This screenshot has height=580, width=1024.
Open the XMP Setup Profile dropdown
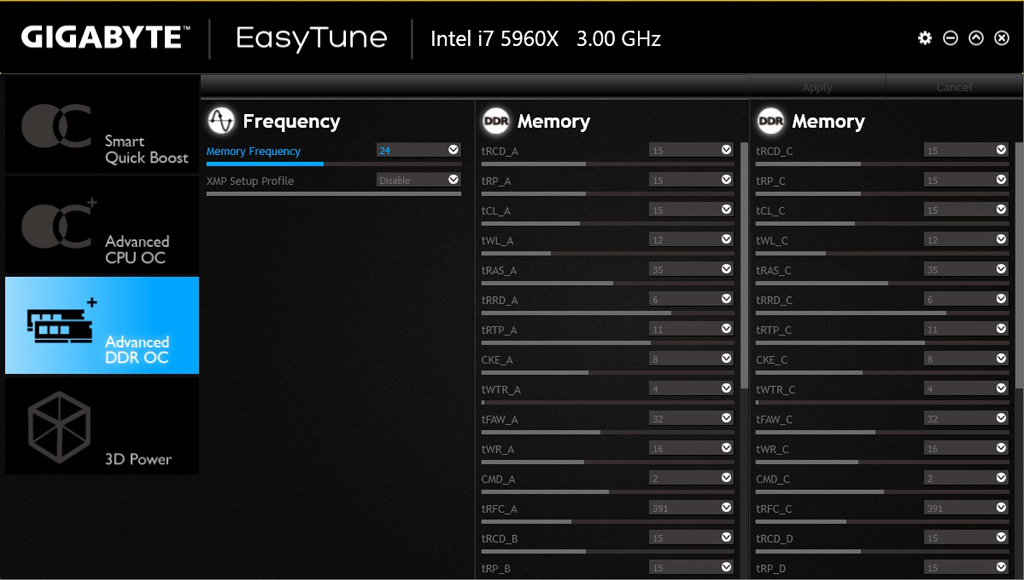pyautogui.click(x=453, y=180)
